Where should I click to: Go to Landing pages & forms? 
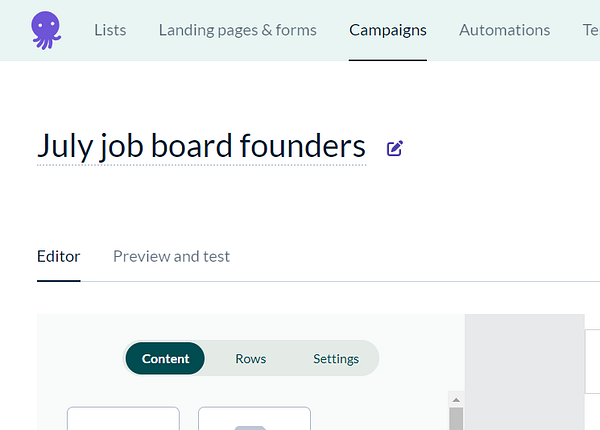pyautogui.click(x=237, y=30)
